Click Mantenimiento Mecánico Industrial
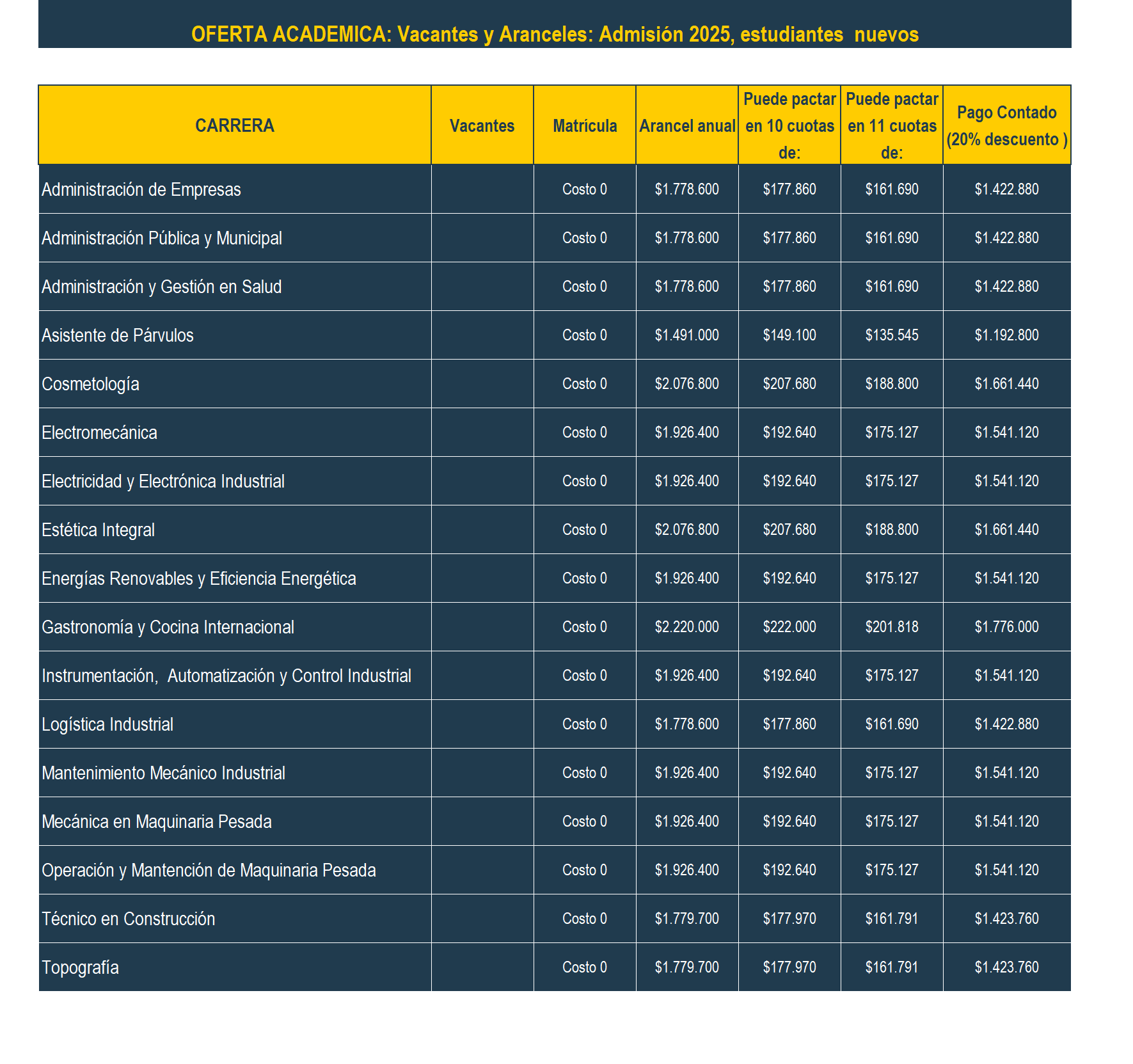 [163, 773]
